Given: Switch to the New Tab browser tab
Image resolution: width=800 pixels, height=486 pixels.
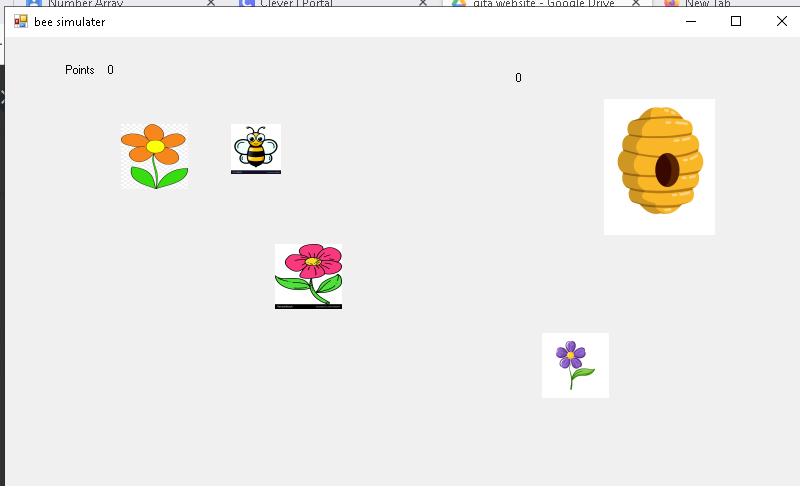Looking at the screenshot, I should pos(707,4).
